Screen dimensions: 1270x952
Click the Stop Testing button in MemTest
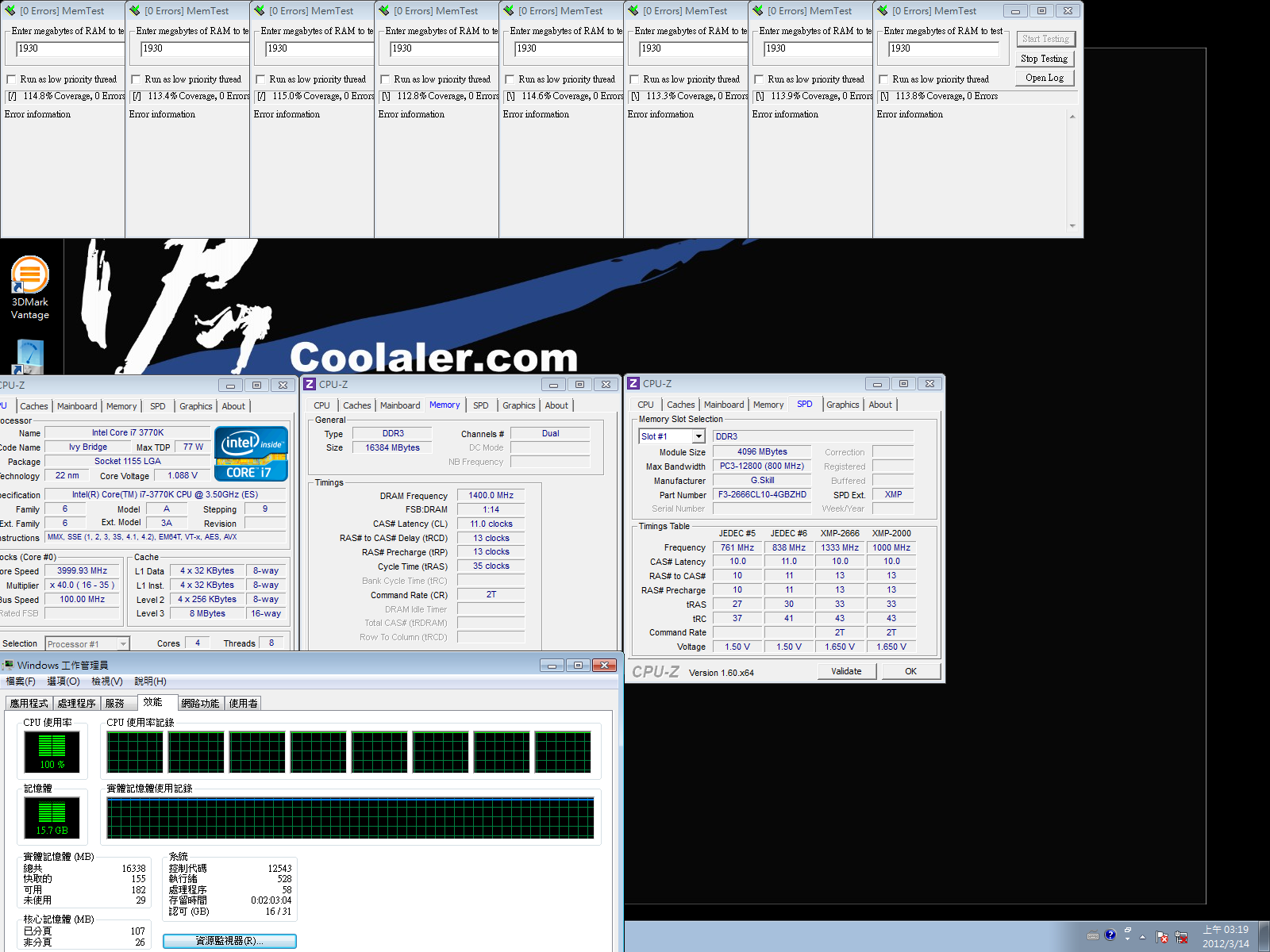1045,59
